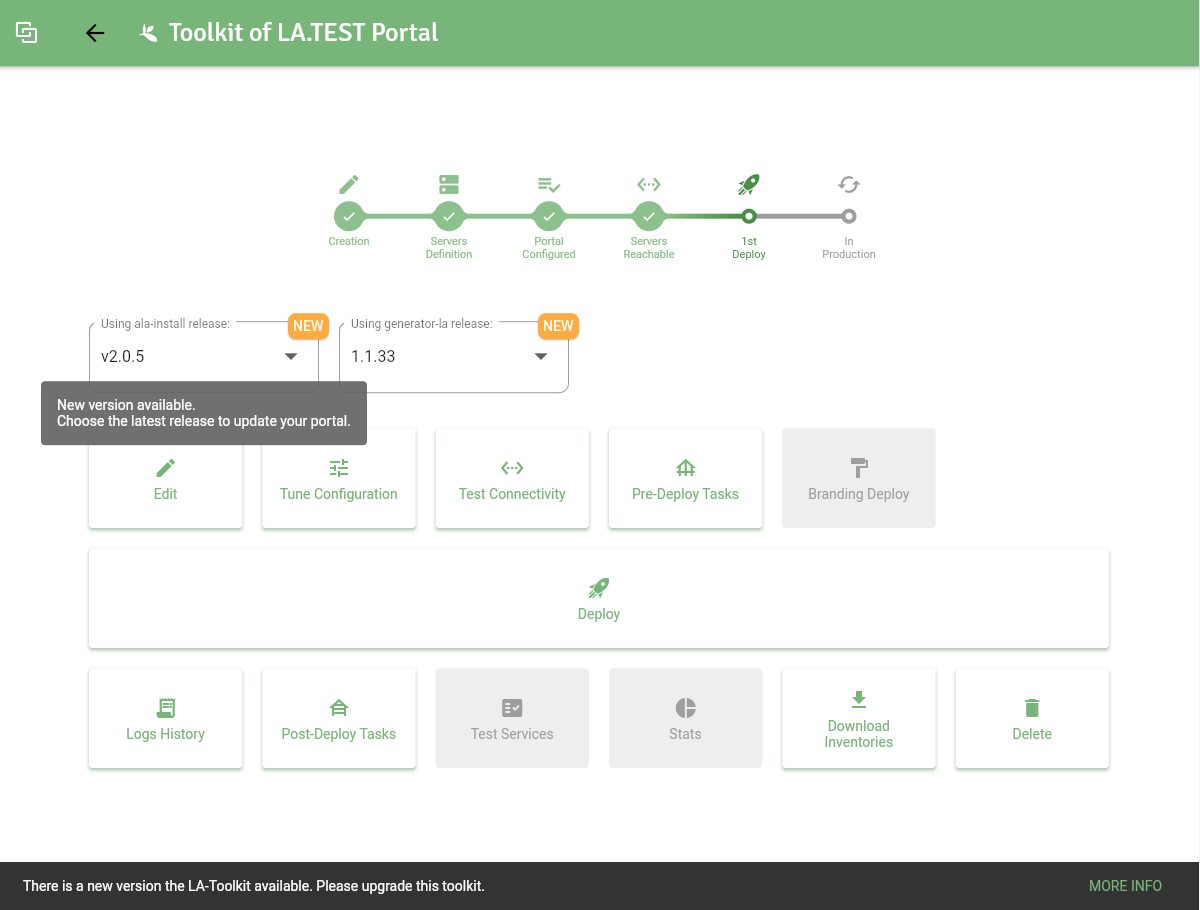
Task: Open Logs History
Action: [x=165, y=718]
